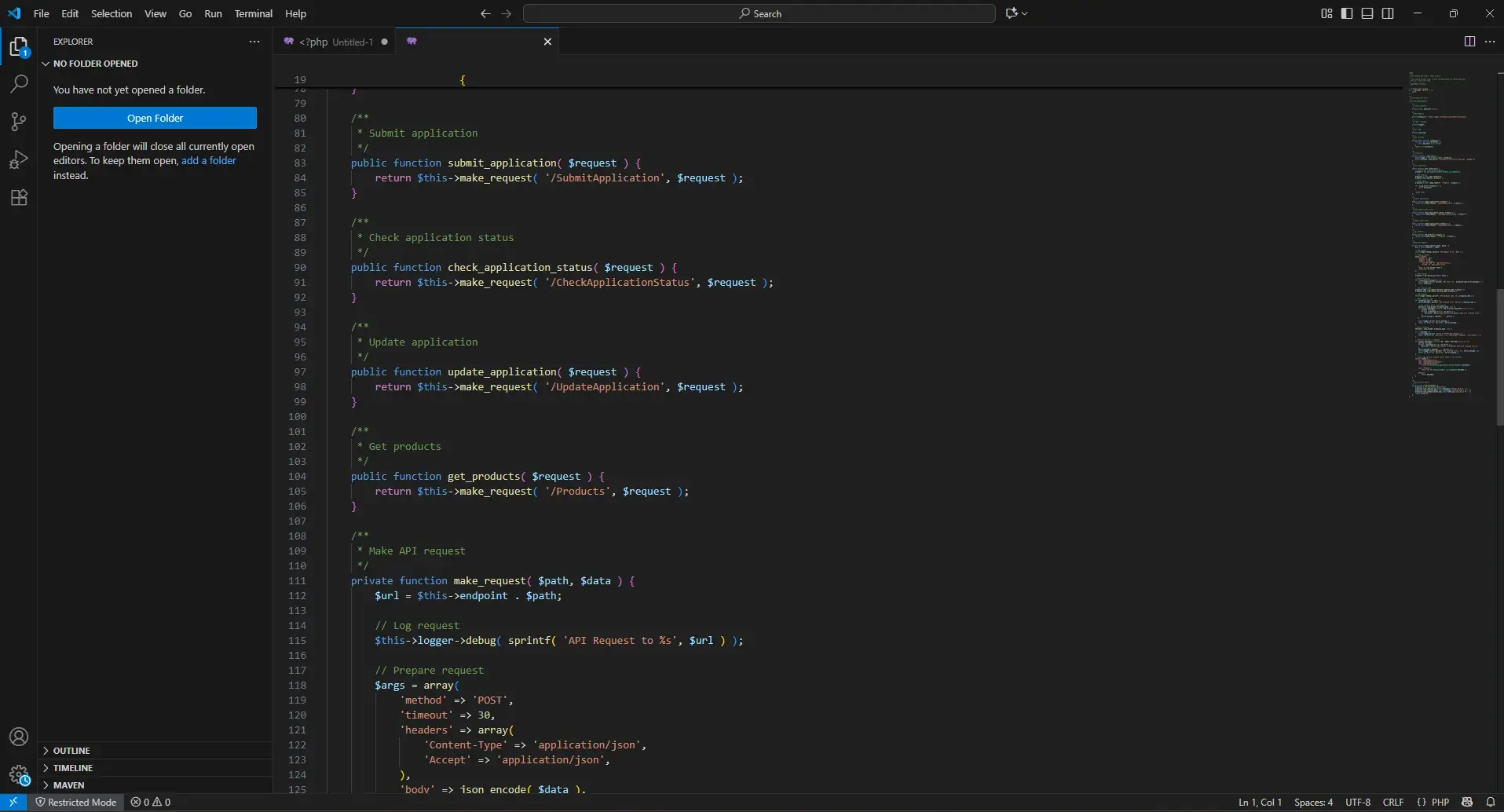Click the make_request function definition on line 111
Viewport: 1504px width, 812px height.
490,580
